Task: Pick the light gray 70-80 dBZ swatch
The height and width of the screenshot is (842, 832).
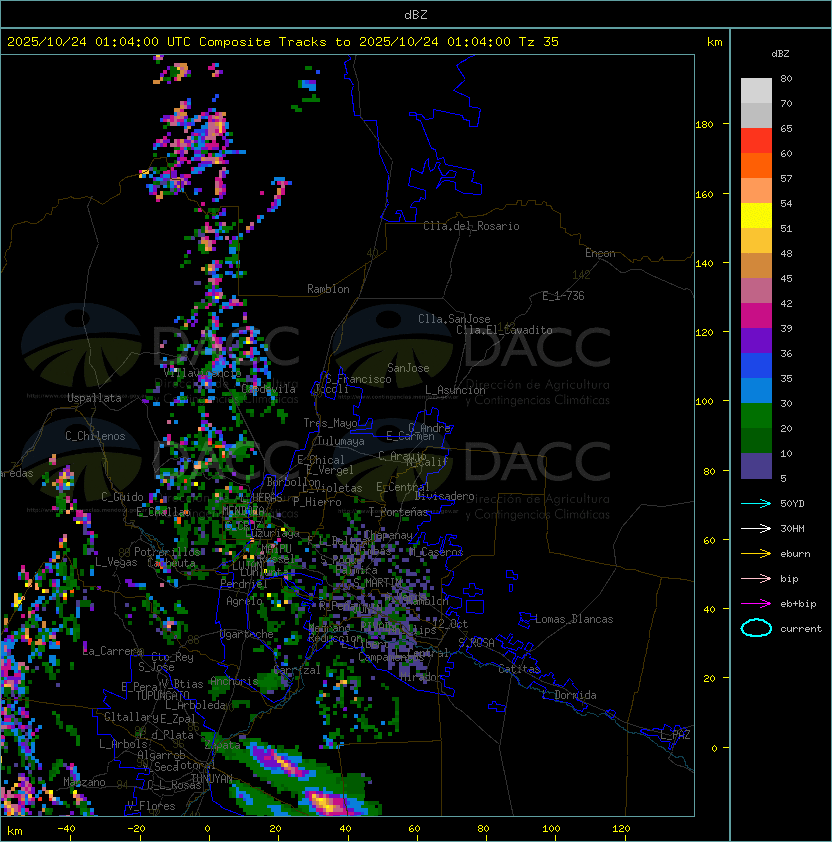Action: 756,91
